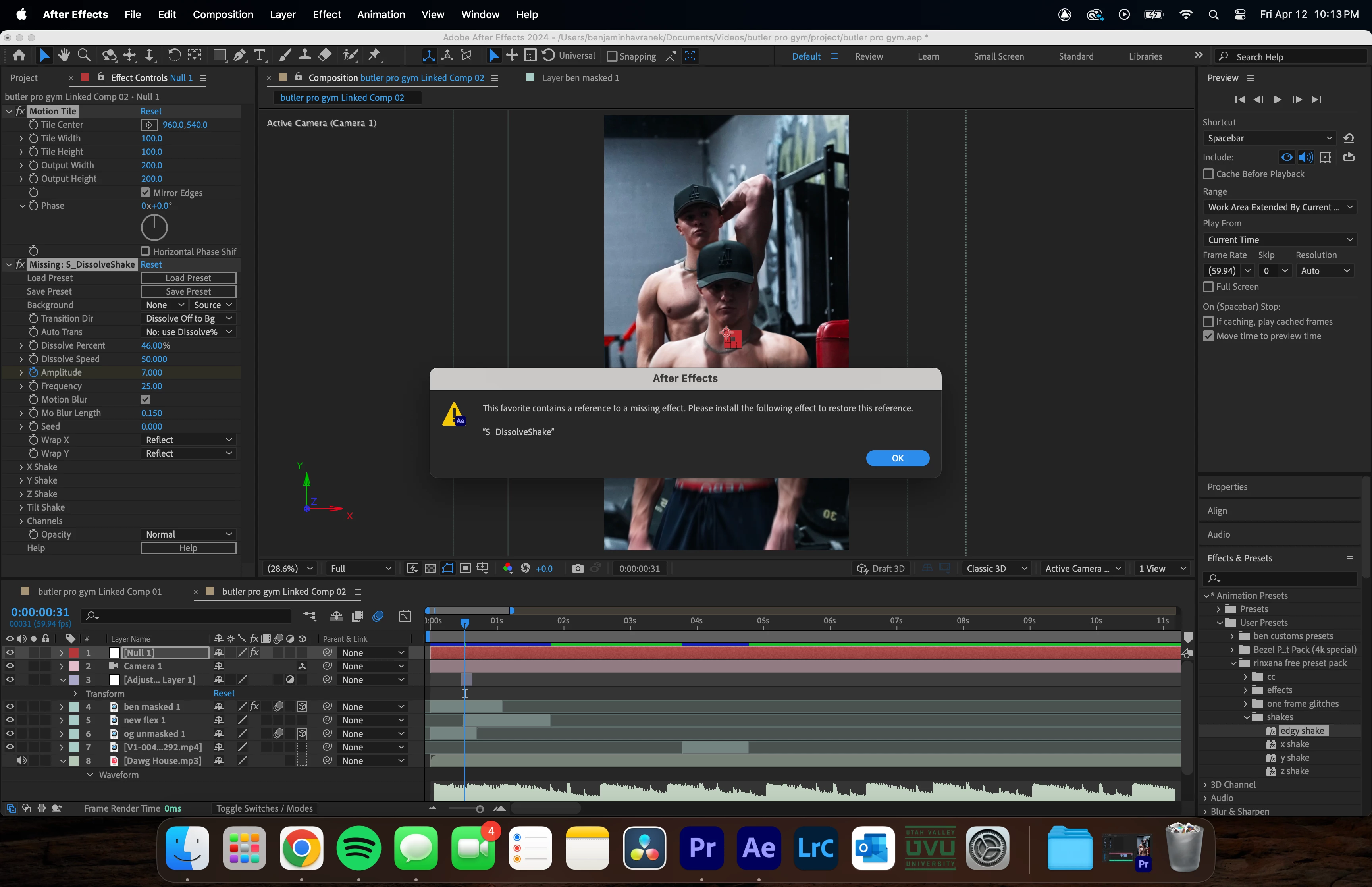Toggle the Mirror Edges checkbox
Viewport: 1372px width, 887px height.
(146, 193)
